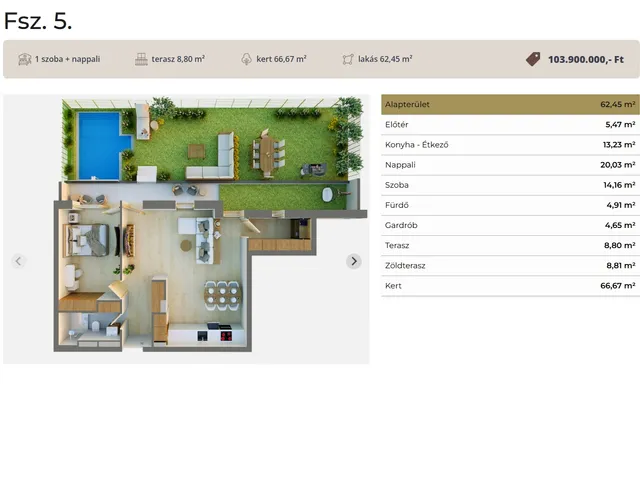This screenshot has width=640, height=480.
Task: Select the Fürdő row
Action: pos(510,206)
